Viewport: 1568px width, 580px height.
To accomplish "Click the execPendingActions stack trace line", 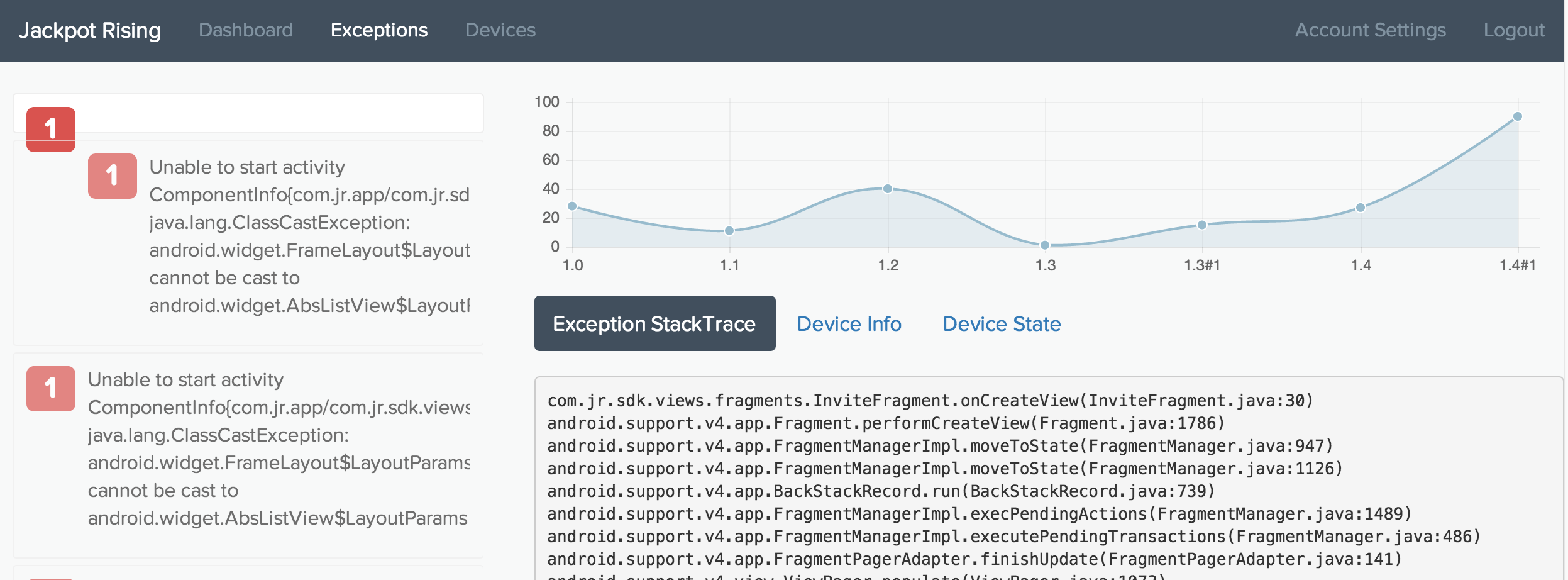I will [x=980, y=514].
